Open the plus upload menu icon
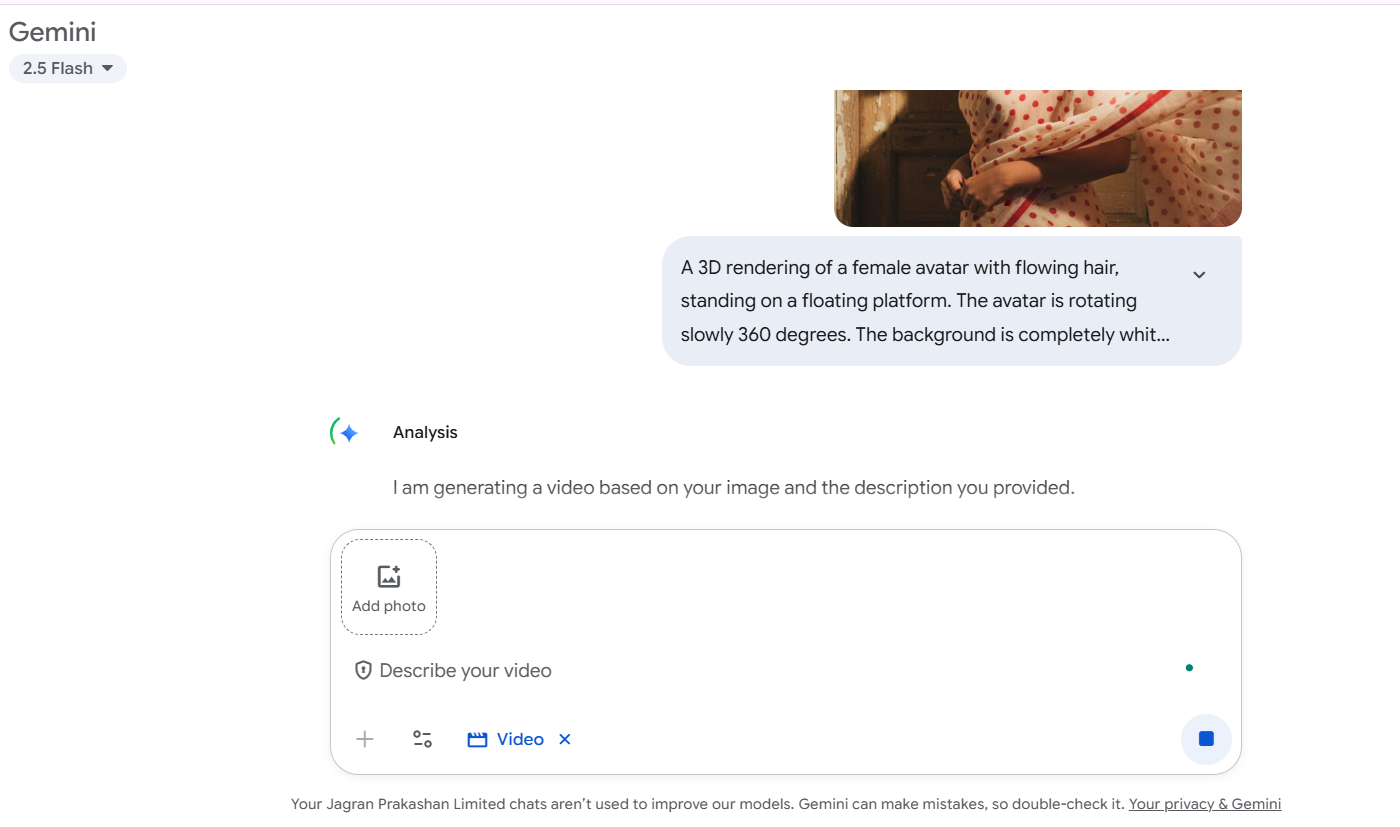The image size is (1400, 827). [x=365, y=739]
